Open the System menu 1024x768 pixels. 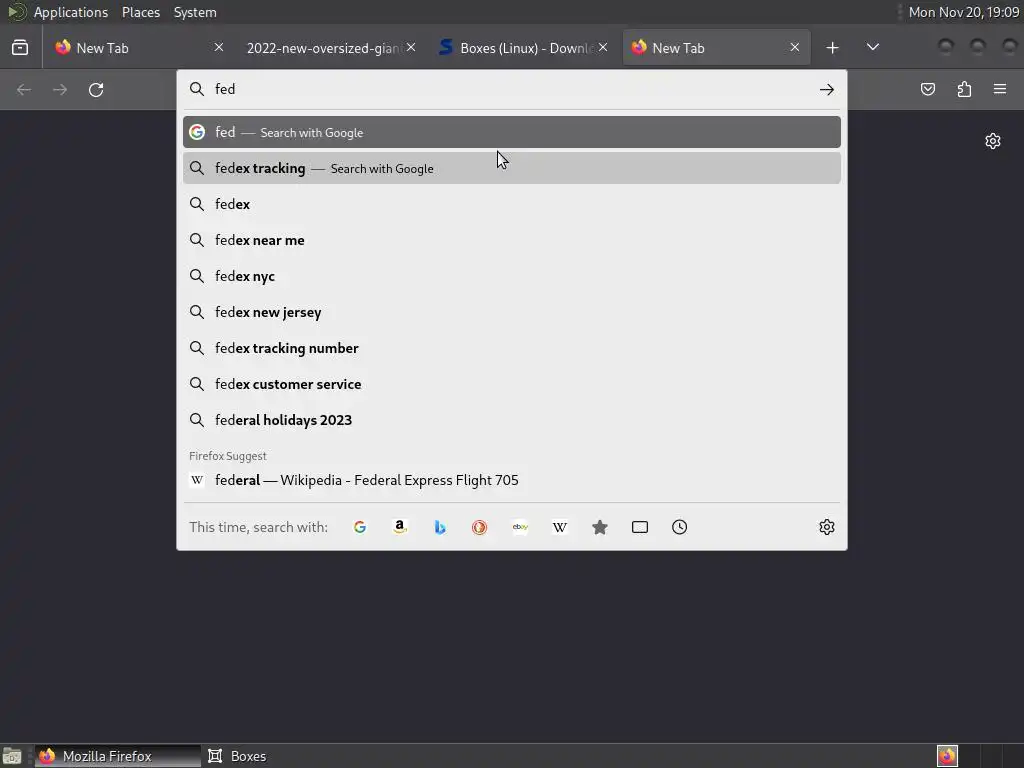195,12
